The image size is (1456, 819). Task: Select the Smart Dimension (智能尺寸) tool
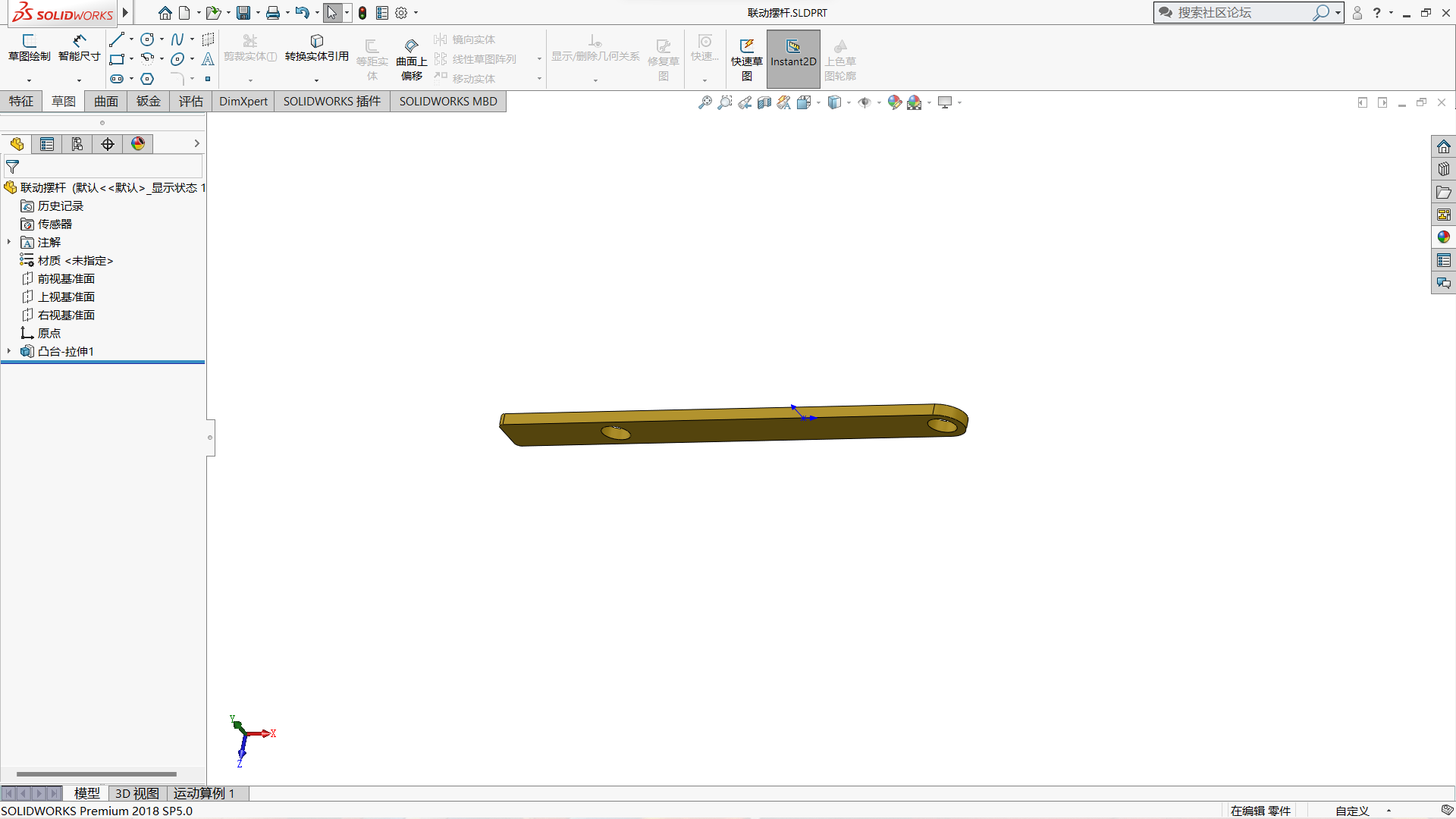coord(79,47)
